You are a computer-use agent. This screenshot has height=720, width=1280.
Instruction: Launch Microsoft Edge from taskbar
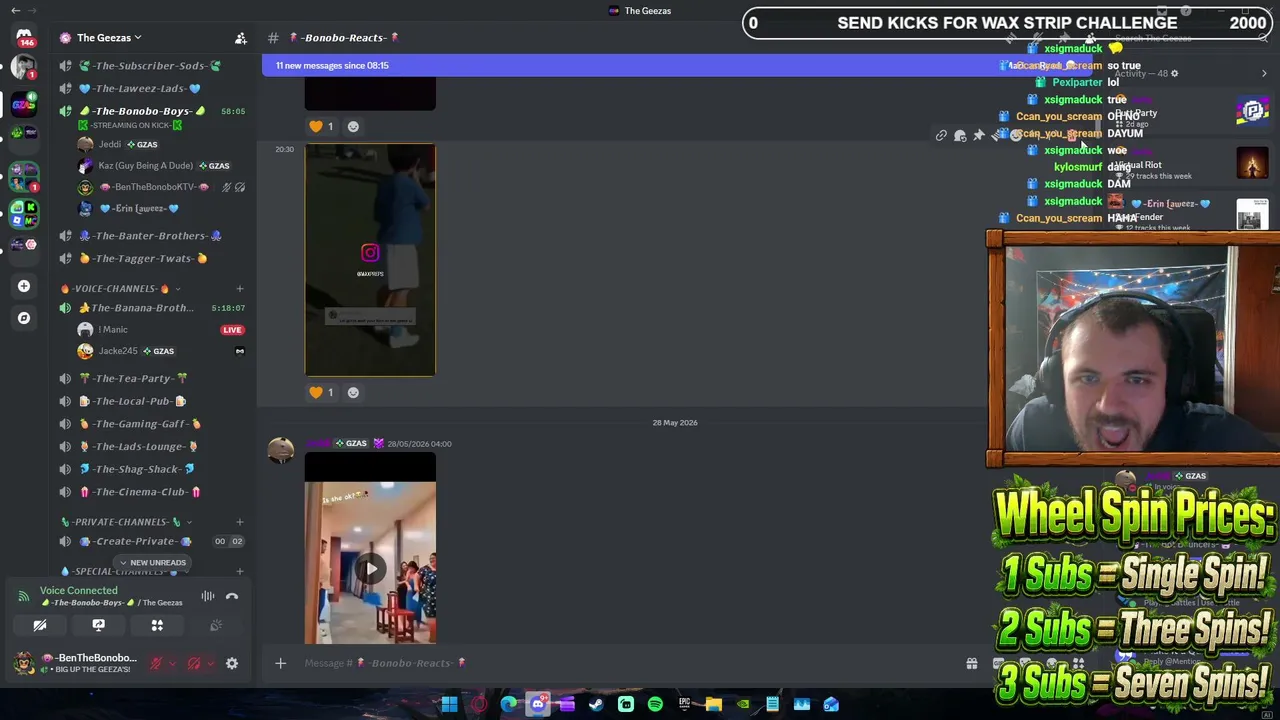(509, 704)
